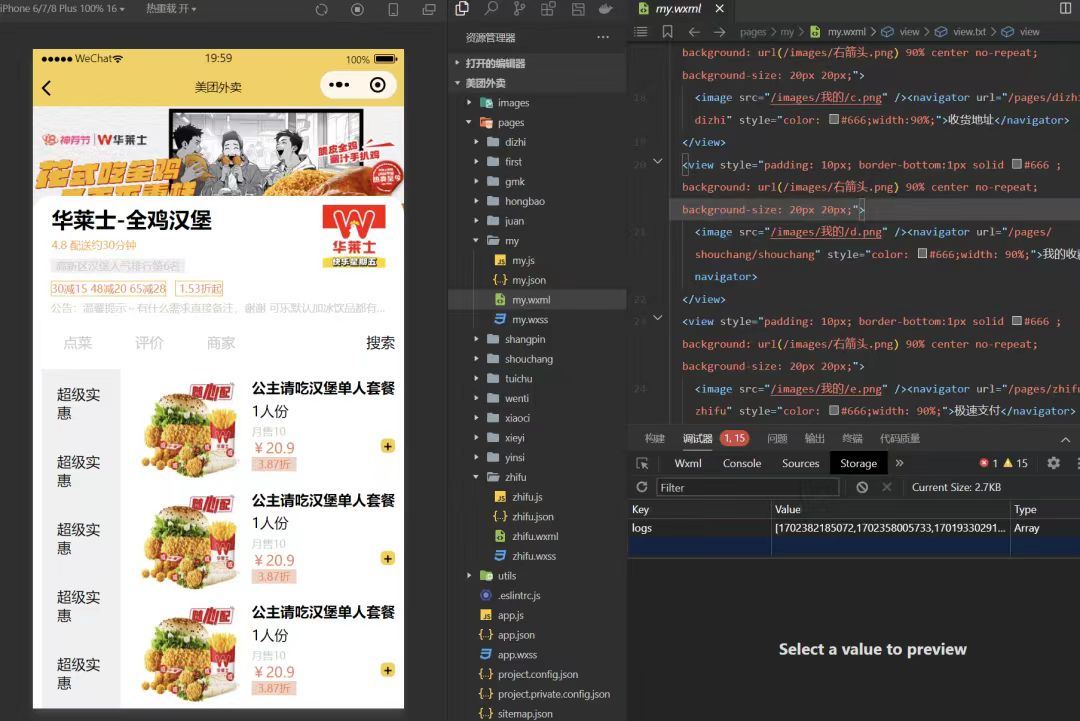This screenshot has width=1080, height=721.
Task: Switch to the Console tab
Action: (742, 463)
